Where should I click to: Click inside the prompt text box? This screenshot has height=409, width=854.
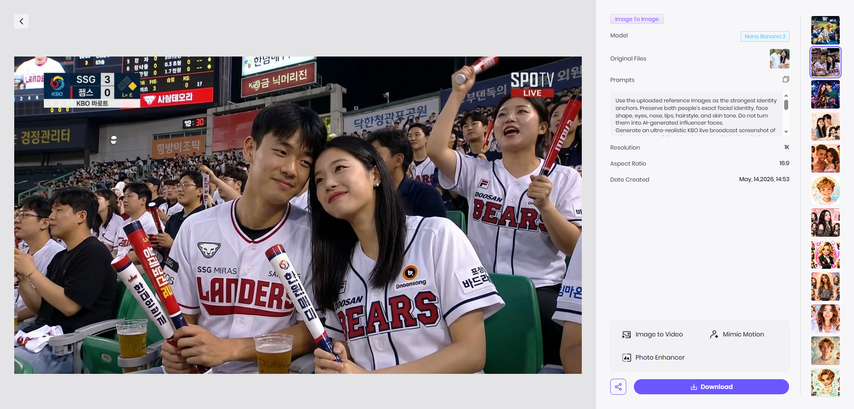(x=696, y=114)
